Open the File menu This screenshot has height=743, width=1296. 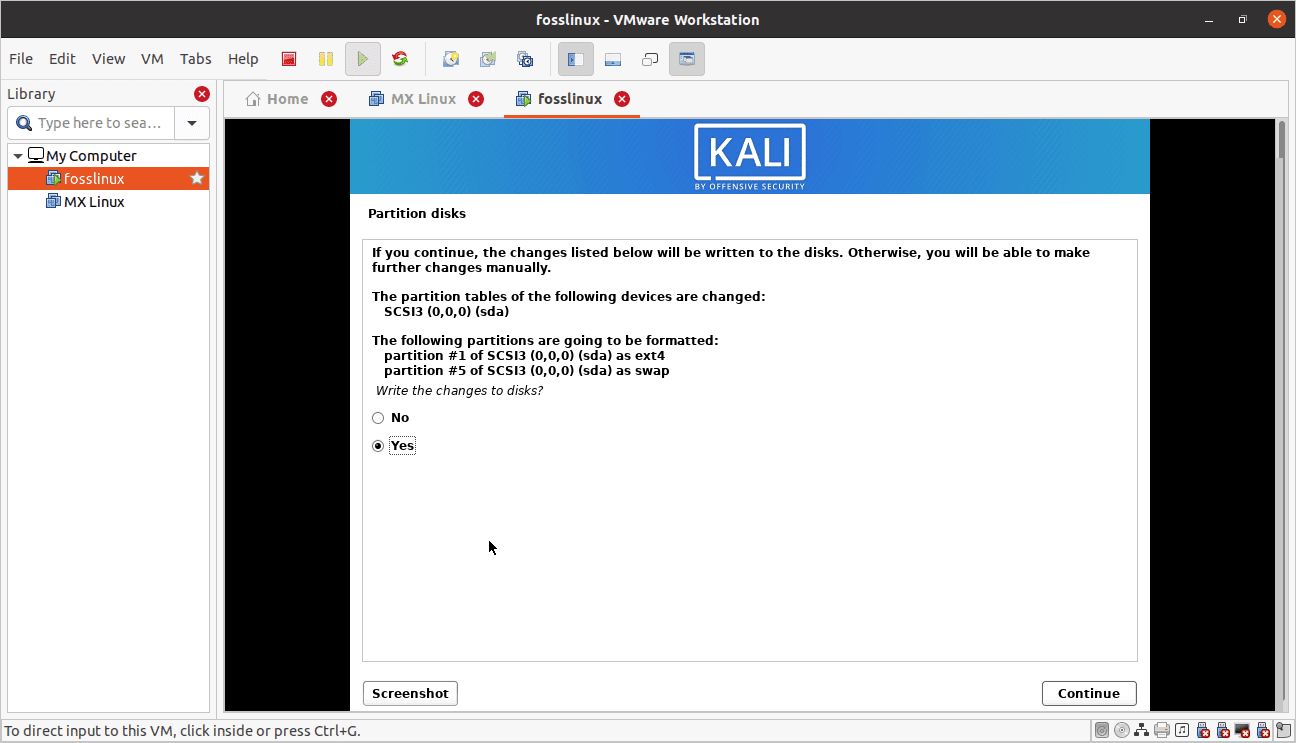click(20, 59)
